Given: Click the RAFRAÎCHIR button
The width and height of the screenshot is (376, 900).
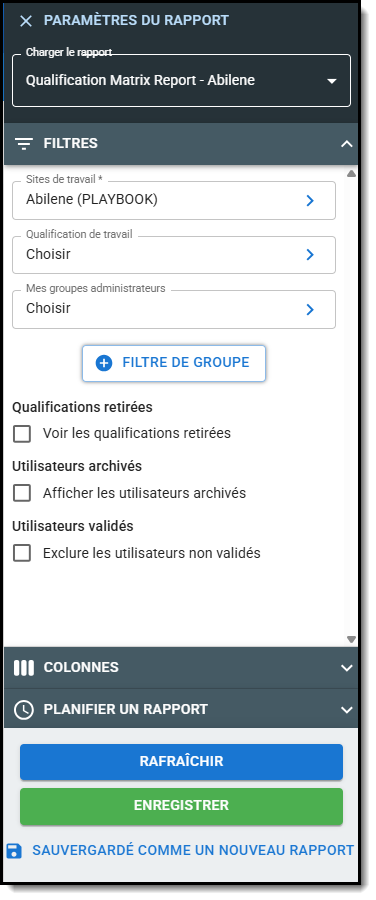Looking at the screenshot, I should coord(181,762).
